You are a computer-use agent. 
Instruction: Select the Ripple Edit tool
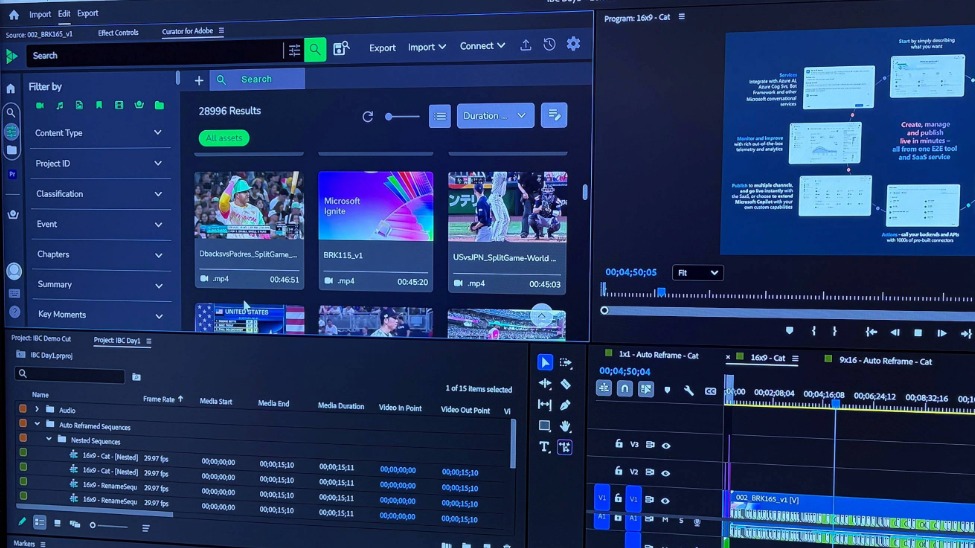click(545, 384)
